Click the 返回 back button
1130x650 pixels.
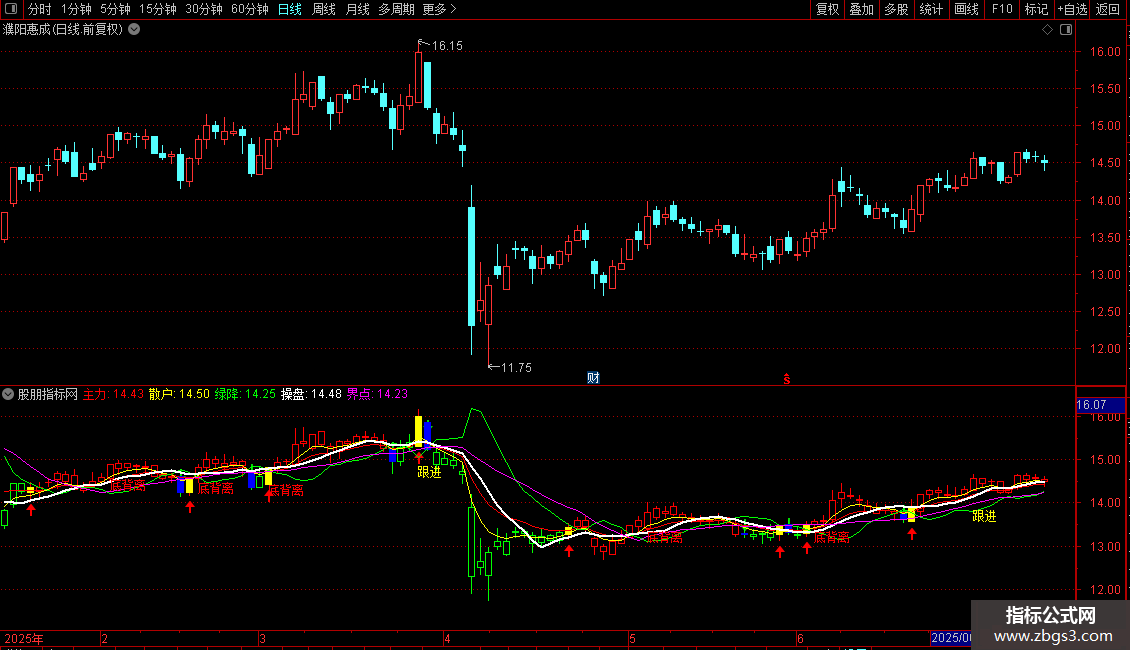pos(1108,9)
